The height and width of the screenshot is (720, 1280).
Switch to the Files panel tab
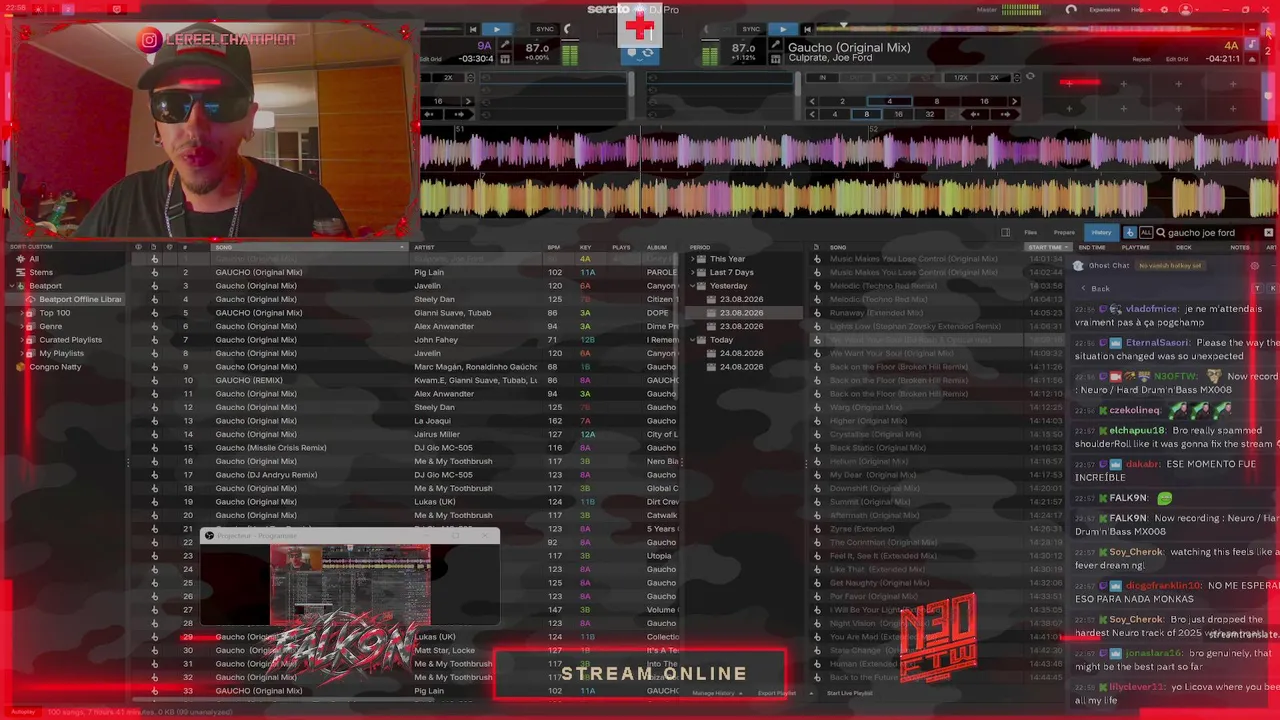[x=1030, y=233]
